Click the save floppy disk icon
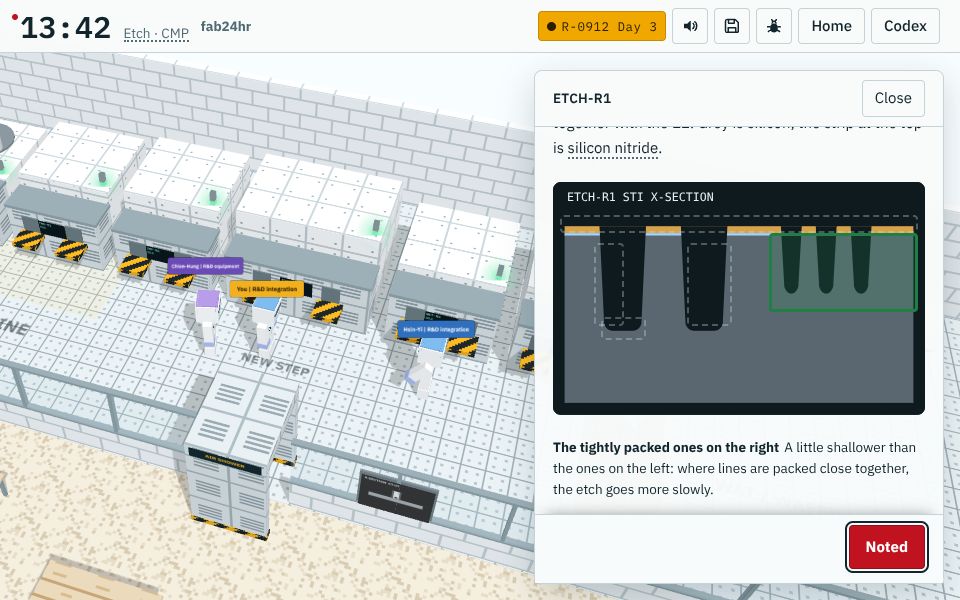Screen dimensions: 960x600 pyautogui.click(x=732, y=26)
